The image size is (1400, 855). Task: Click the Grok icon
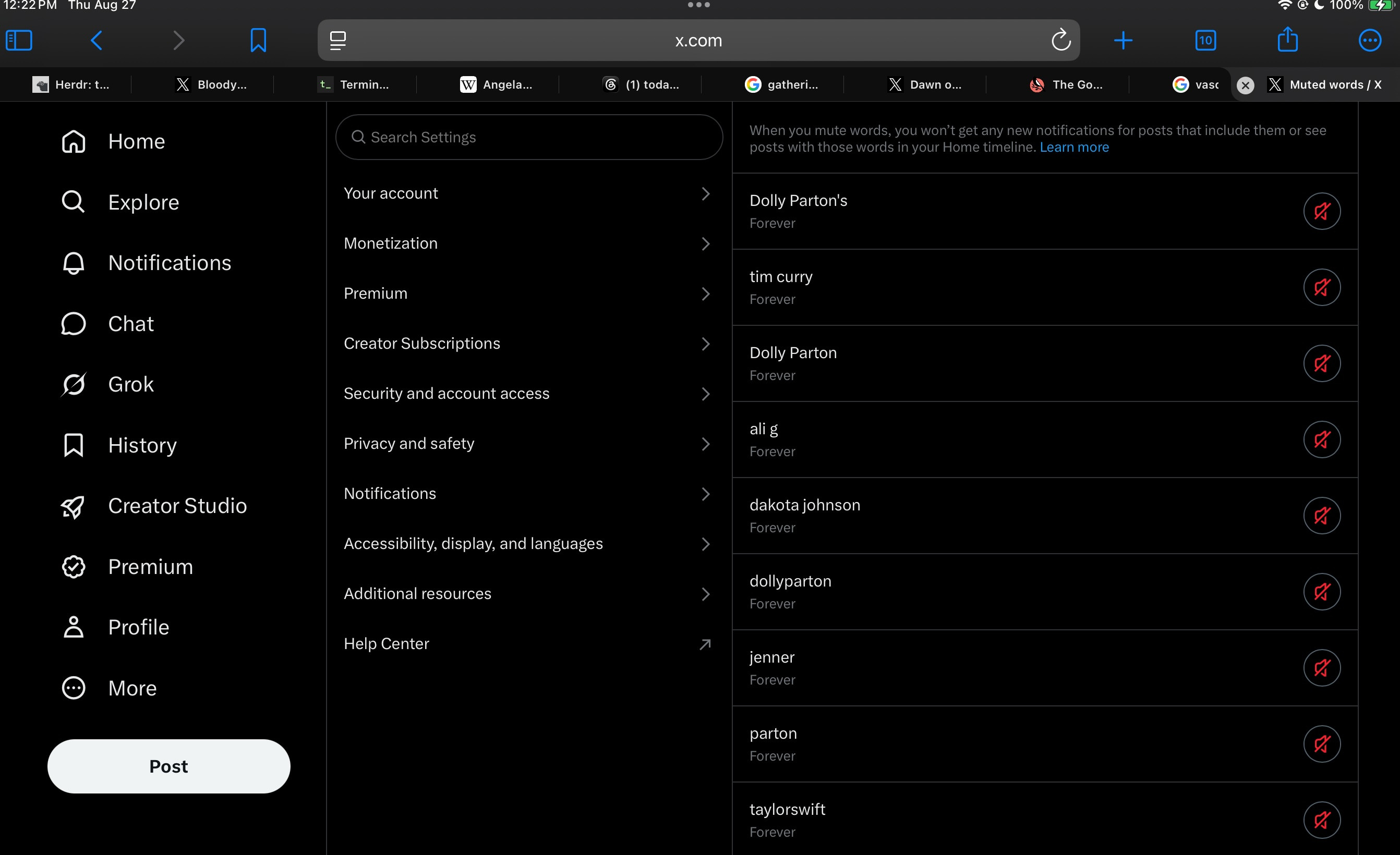[74, 384]
